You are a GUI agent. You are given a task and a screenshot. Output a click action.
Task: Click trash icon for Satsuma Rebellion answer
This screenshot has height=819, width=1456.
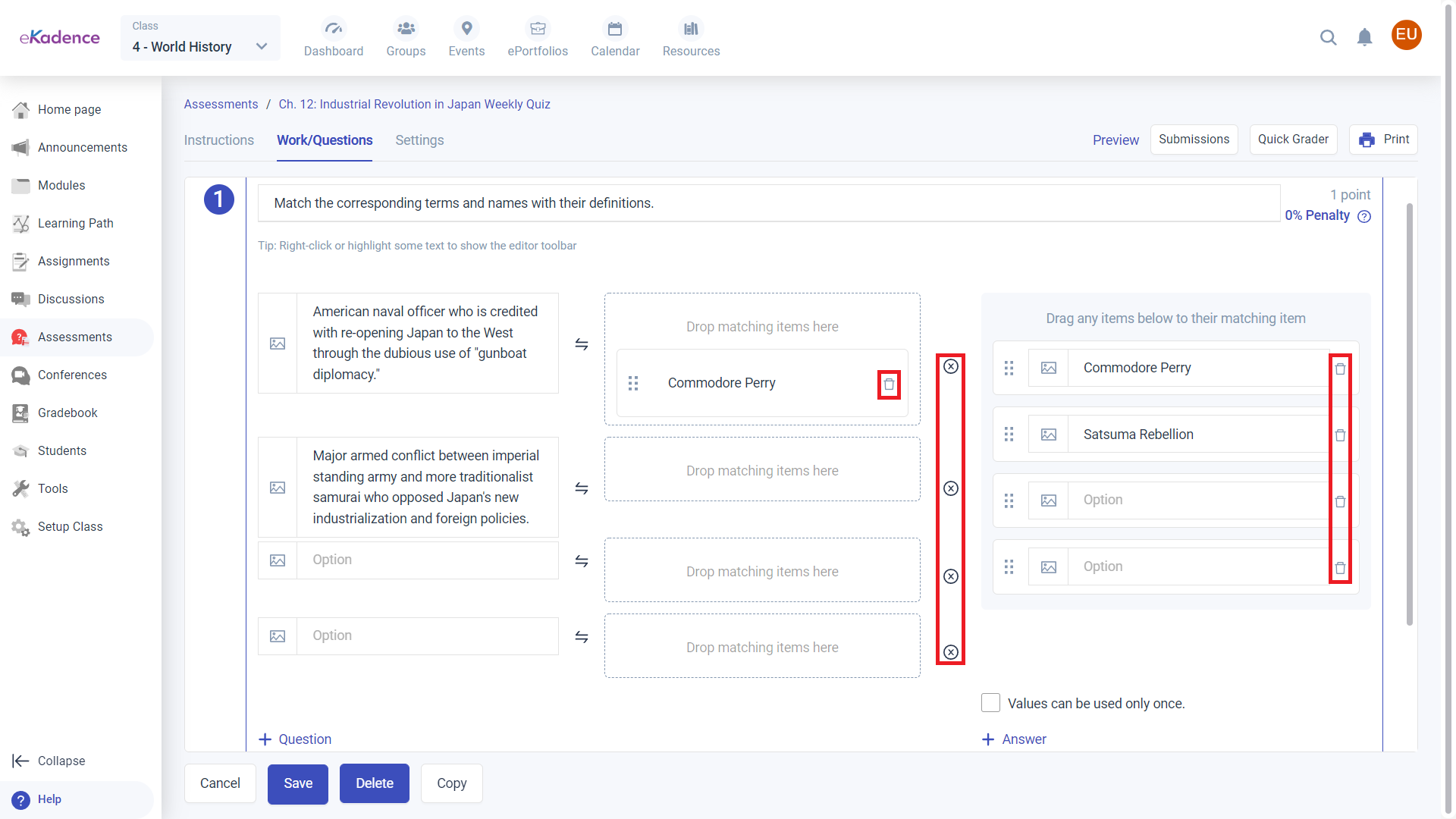click(1340, 435)
